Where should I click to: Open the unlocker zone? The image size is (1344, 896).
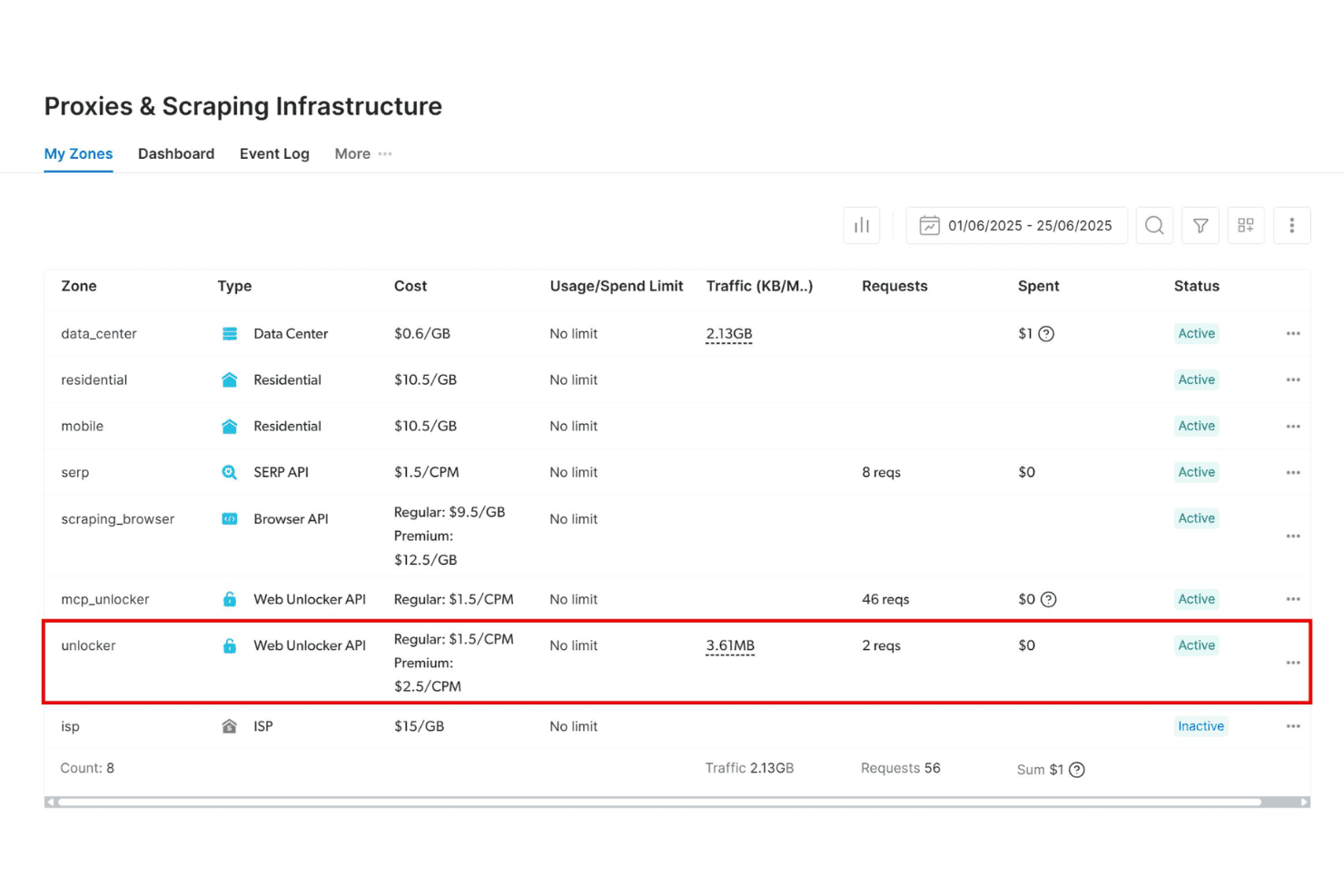point(88,645)
